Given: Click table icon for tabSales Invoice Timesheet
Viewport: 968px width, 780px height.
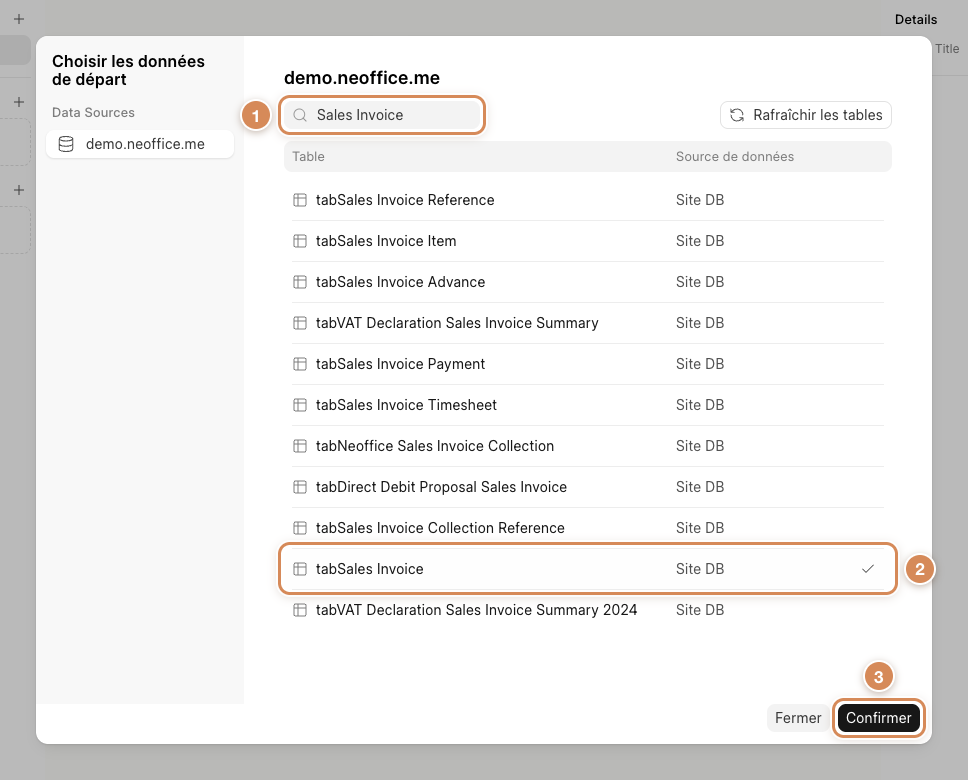Looking at the screenshot, I should (300, 405).
